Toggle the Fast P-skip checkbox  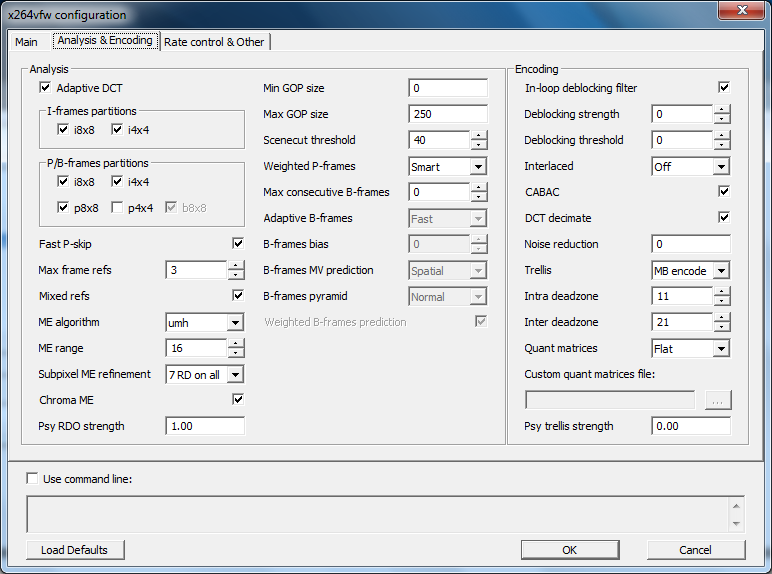pos(238,243)
